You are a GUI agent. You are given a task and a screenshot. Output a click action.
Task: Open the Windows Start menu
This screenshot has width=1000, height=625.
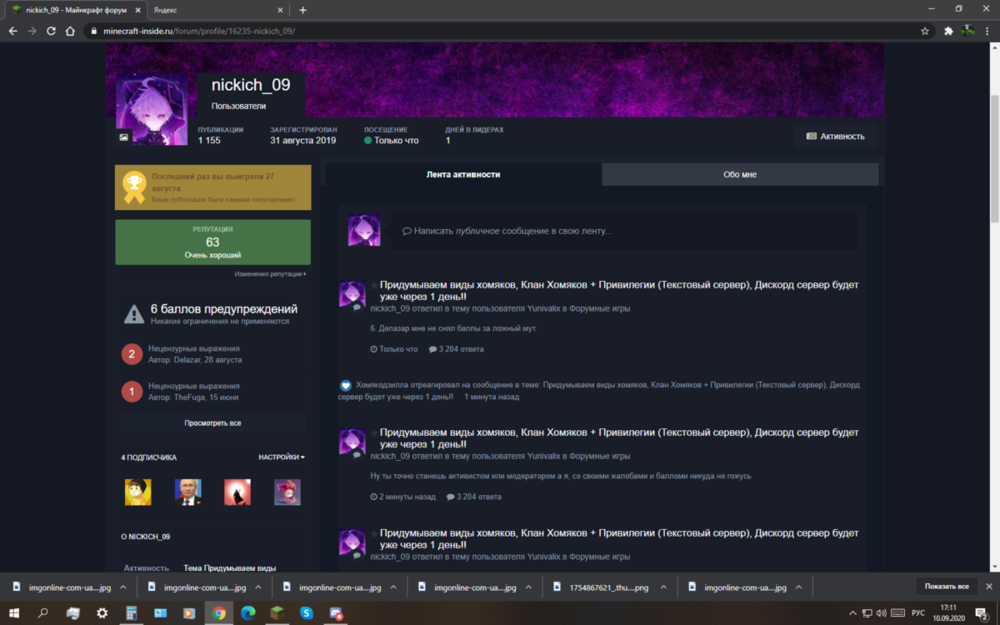coord(13,613)
